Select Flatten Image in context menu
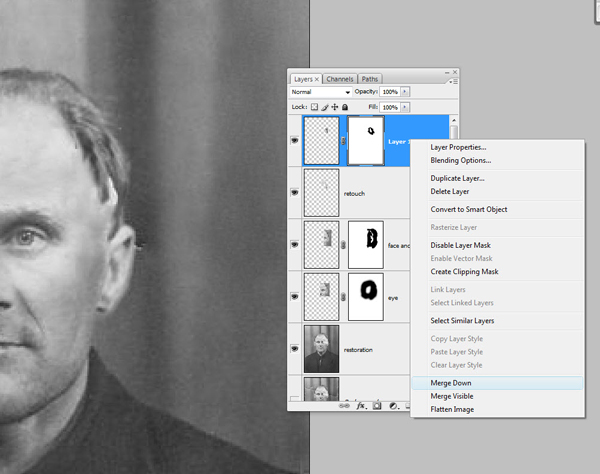Screen dimensions: 600x474 [452, 409]
